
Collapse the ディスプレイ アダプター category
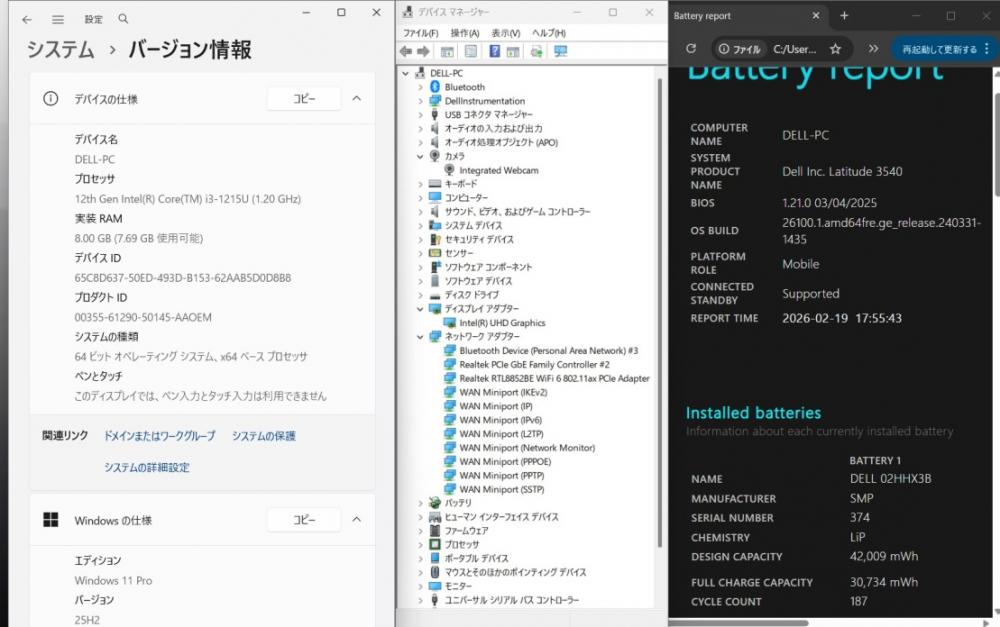click(x=420, y=309)
